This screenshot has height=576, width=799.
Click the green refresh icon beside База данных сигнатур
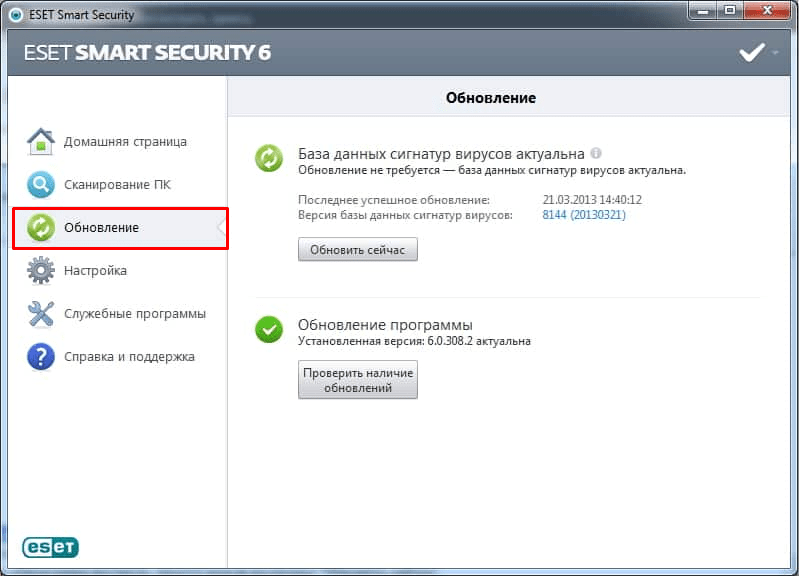[269, 158]
